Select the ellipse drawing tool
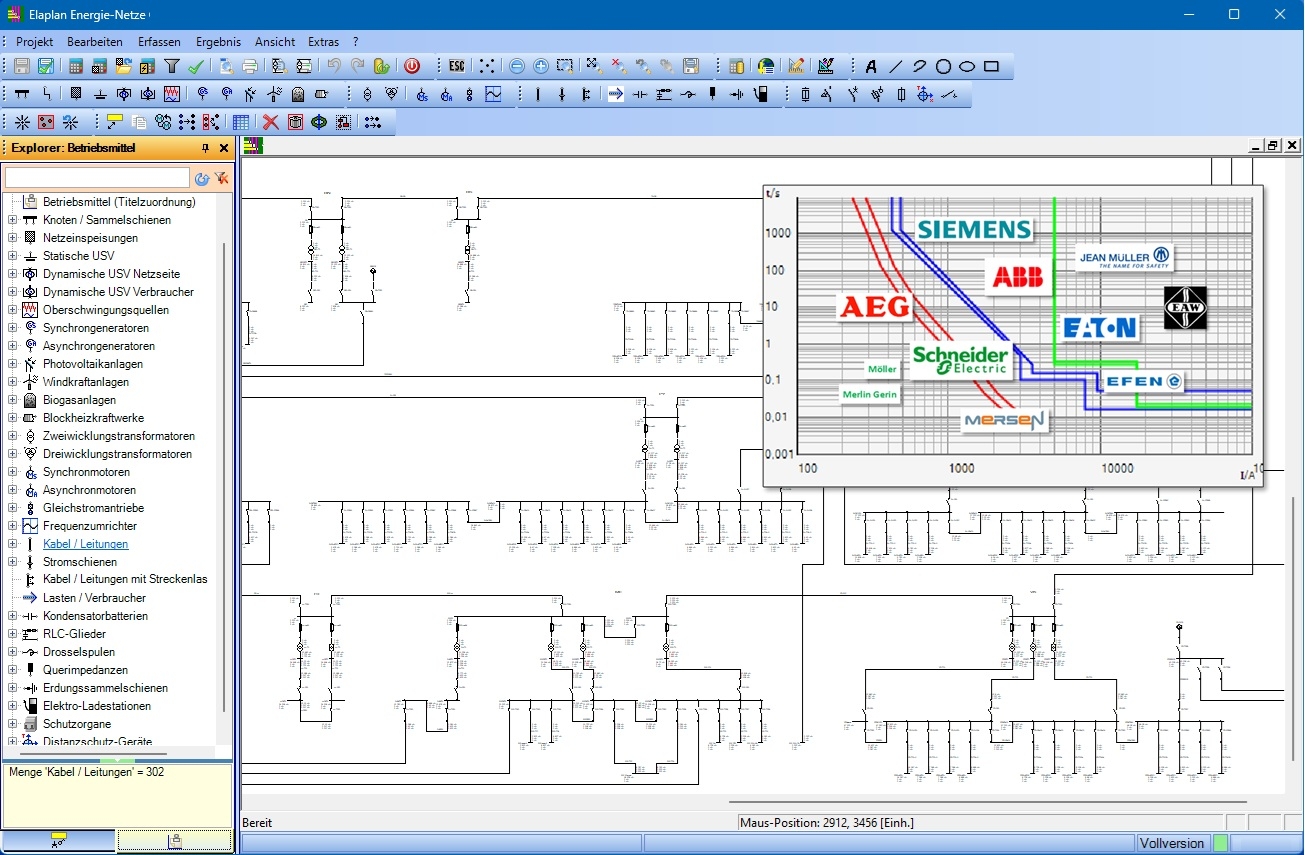The image size is (1305, 855). (967, 67)
